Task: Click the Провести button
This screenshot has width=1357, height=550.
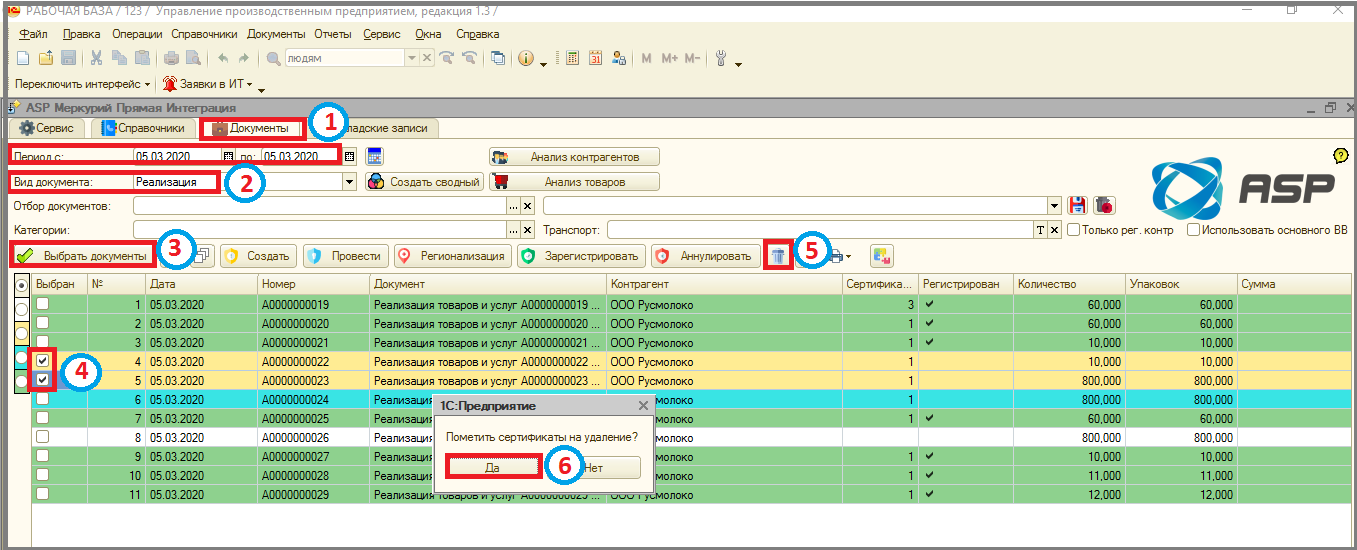Action: [x=345, y=256]
